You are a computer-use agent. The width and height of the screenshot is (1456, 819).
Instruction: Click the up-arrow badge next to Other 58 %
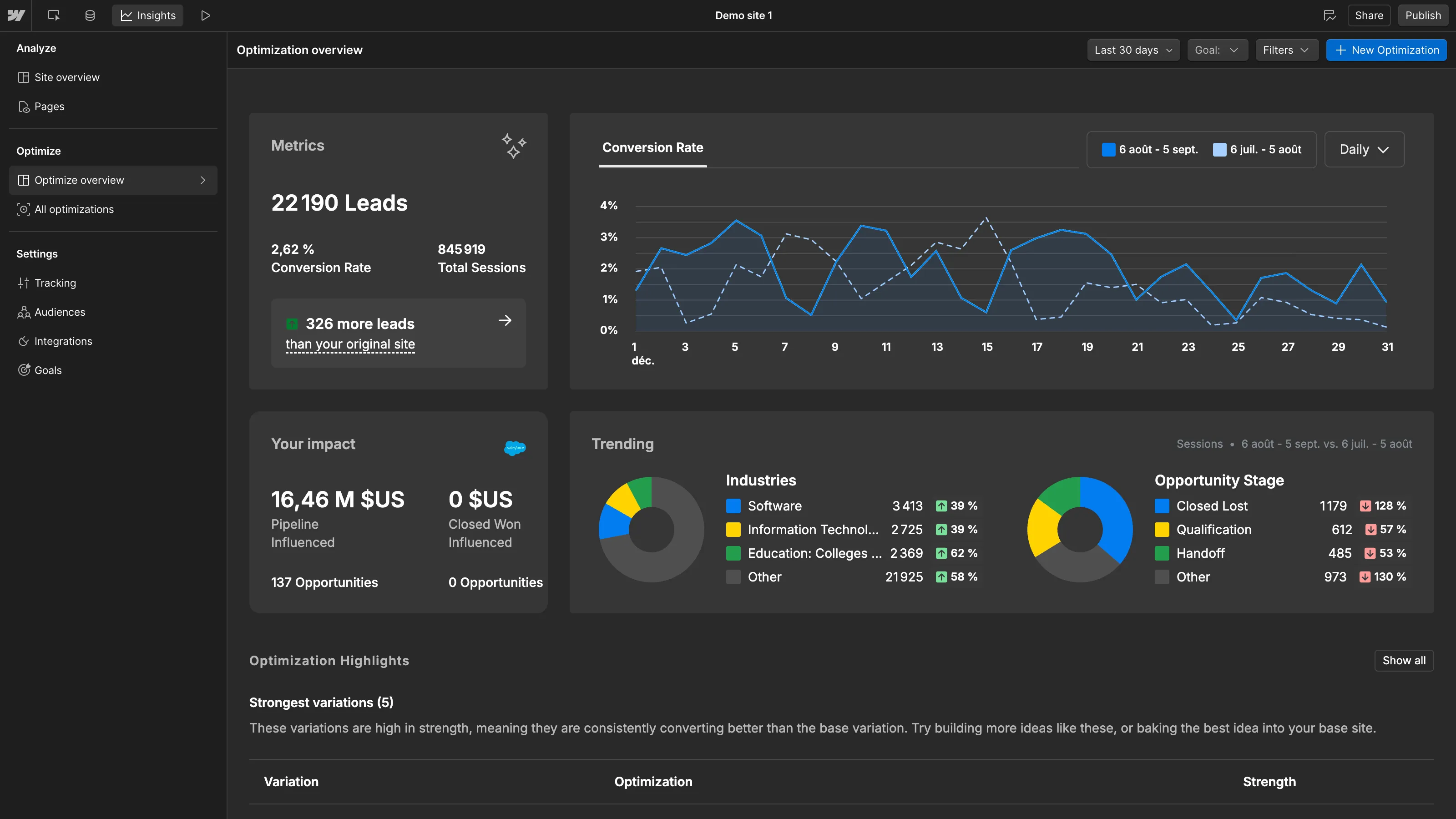(x=941, y=577)
